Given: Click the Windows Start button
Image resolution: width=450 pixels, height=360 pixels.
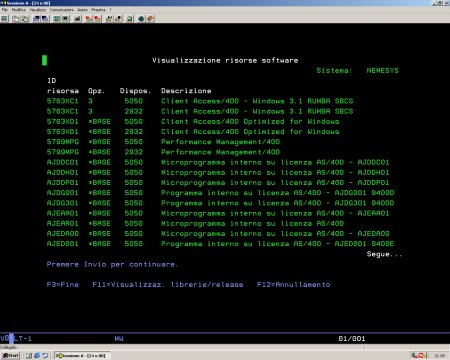Looking at the screenshot, I should 10,356.
